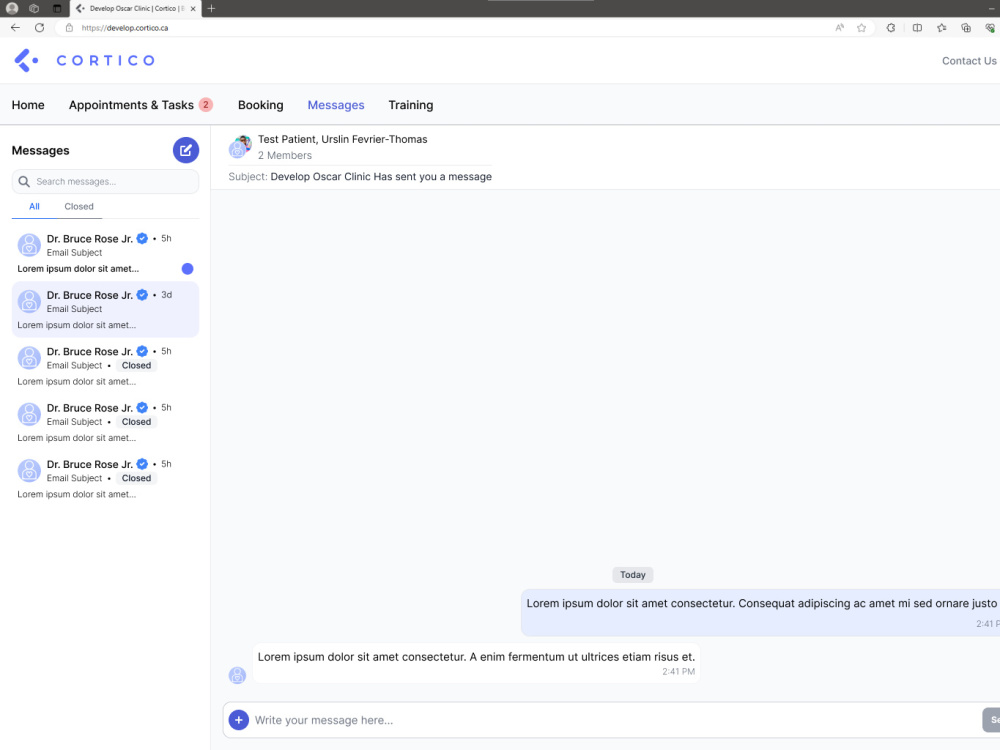Click the browser back arrow
This screenshot has height=750, width=1000.
pos(15,27)
